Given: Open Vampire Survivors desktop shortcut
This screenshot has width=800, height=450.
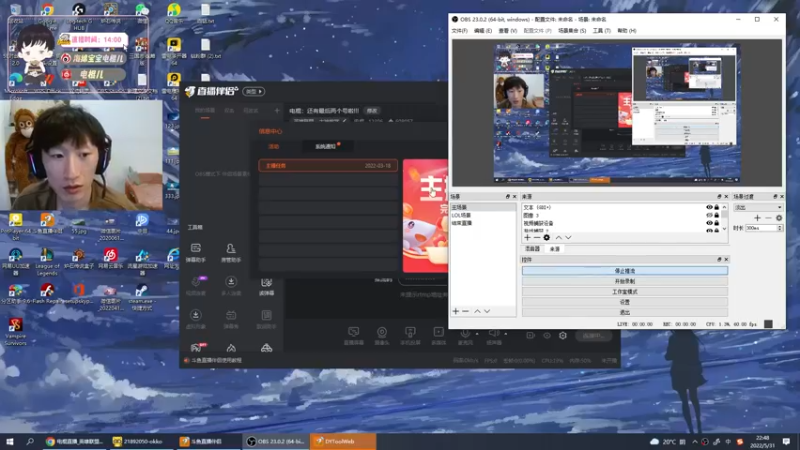Looking at the screenshot, I should pos(15,332).
